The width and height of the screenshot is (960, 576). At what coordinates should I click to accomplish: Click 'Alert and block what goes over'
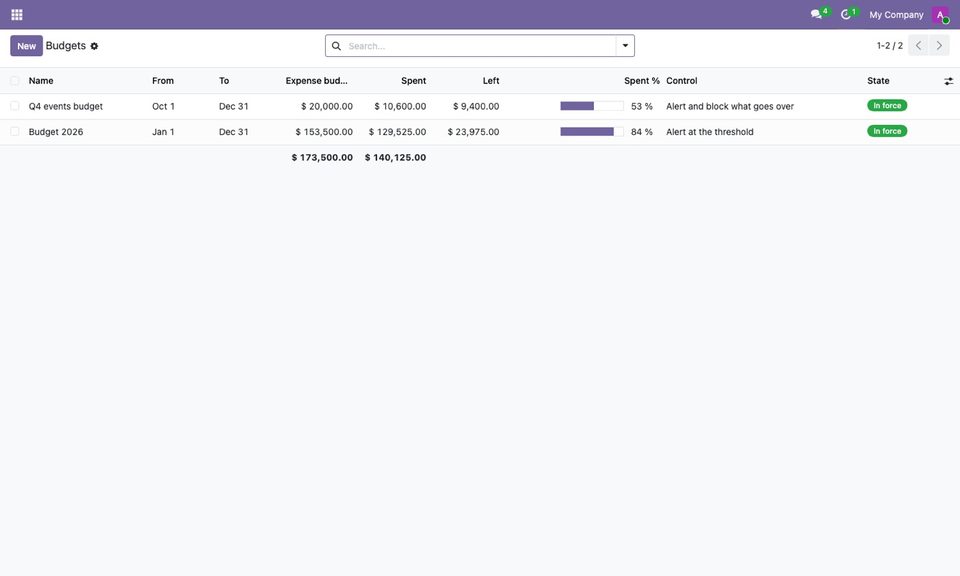click(730, 107)
